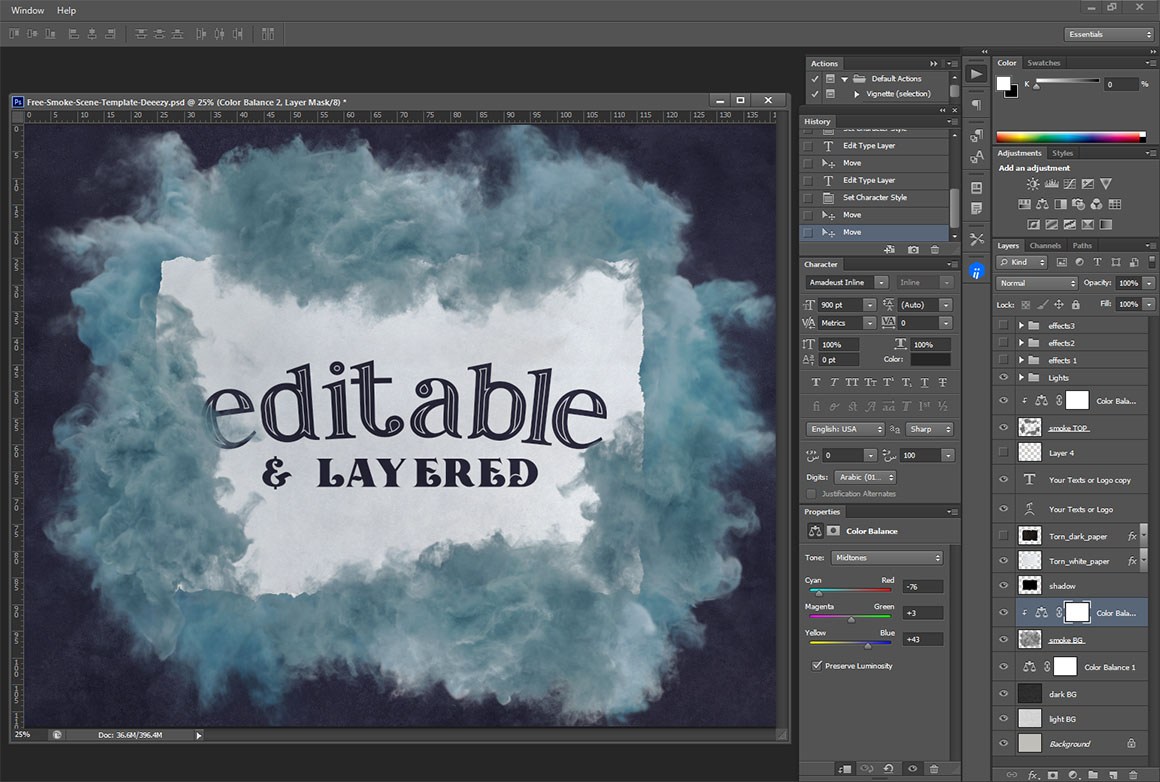Add a Vibrance adjustment layer

pos(1106,184)
